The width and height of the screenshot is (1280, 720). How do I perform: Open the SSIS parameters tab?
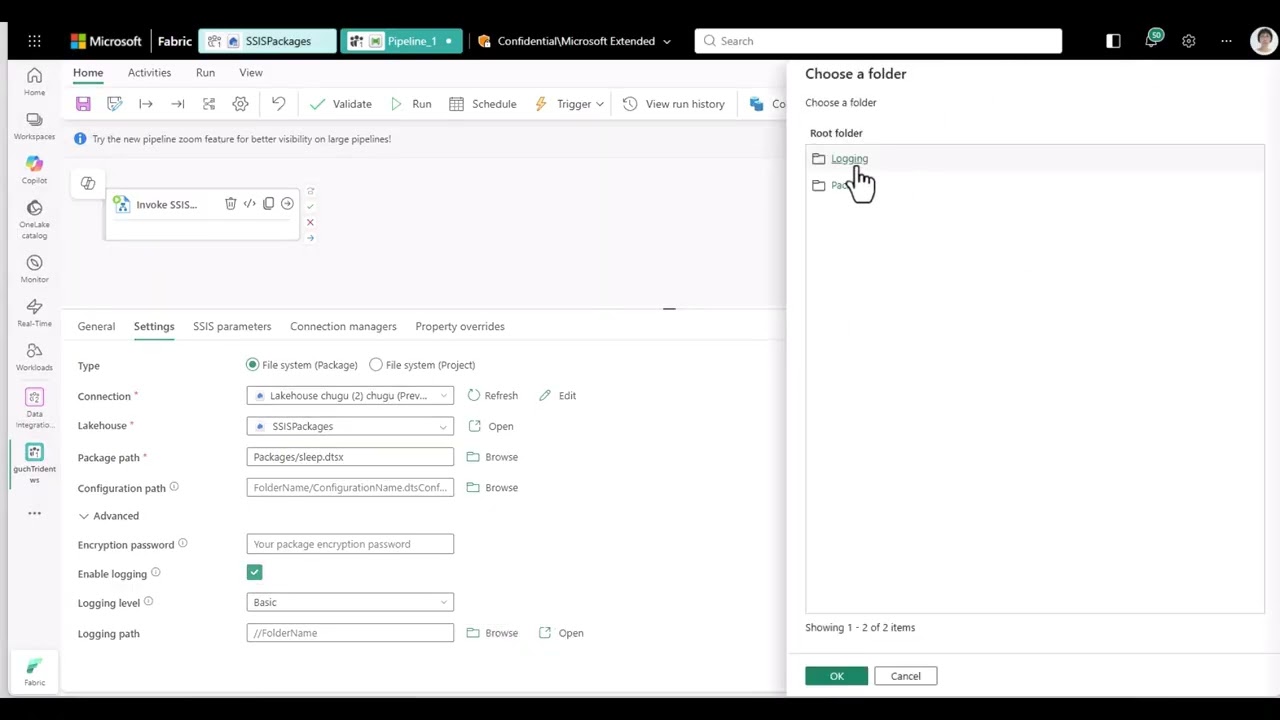click(232, 326)
